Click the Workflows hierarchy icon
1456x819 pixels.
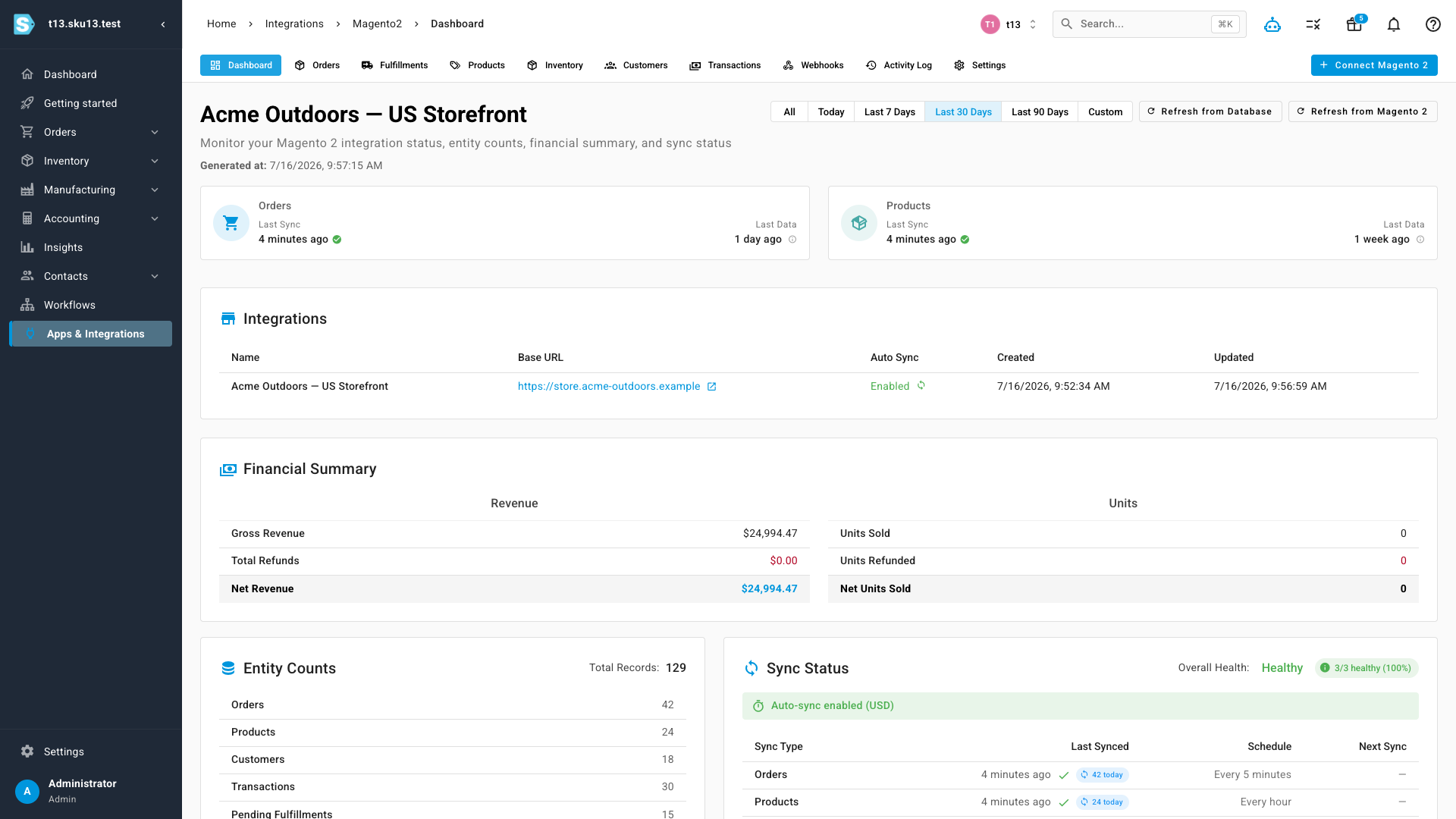click(27, 305)
